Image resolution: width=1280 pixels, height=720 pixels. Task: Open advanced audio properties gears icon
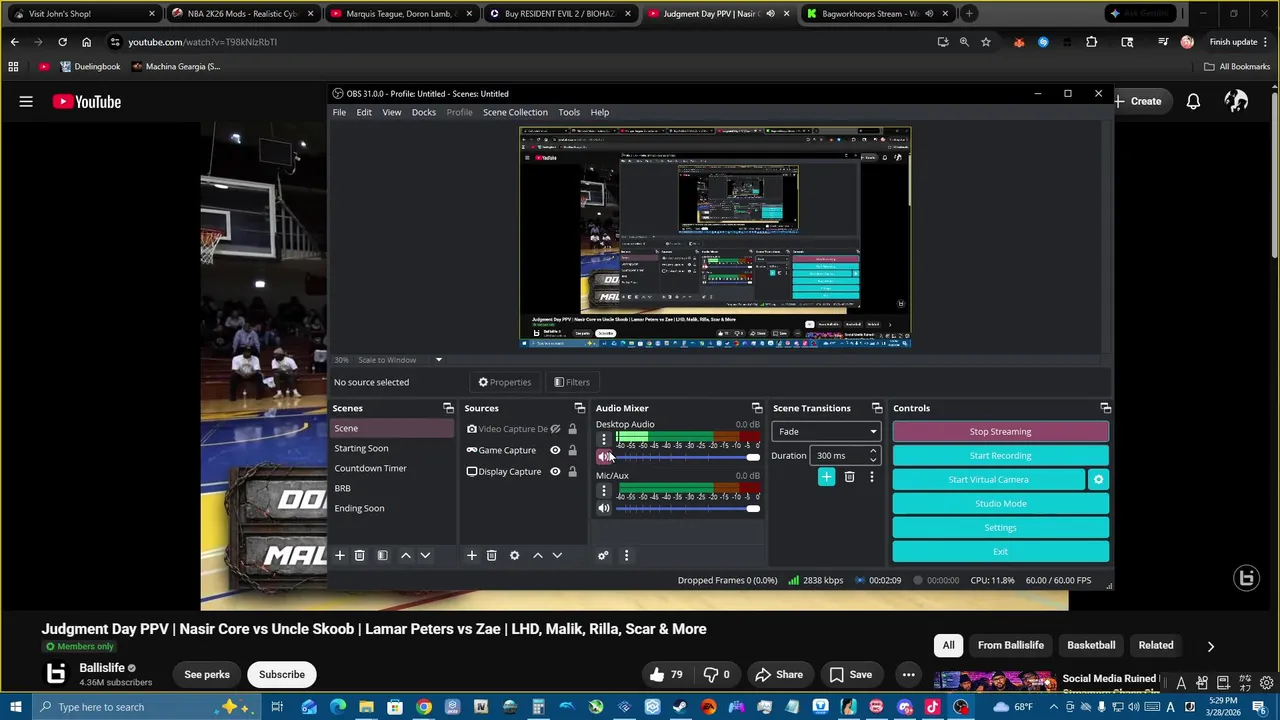coord(603,555)
